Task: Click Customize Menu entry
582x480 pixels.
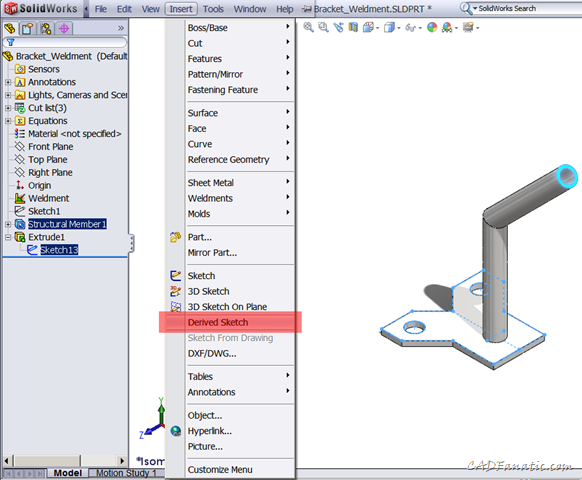Action: click(230, 470)
